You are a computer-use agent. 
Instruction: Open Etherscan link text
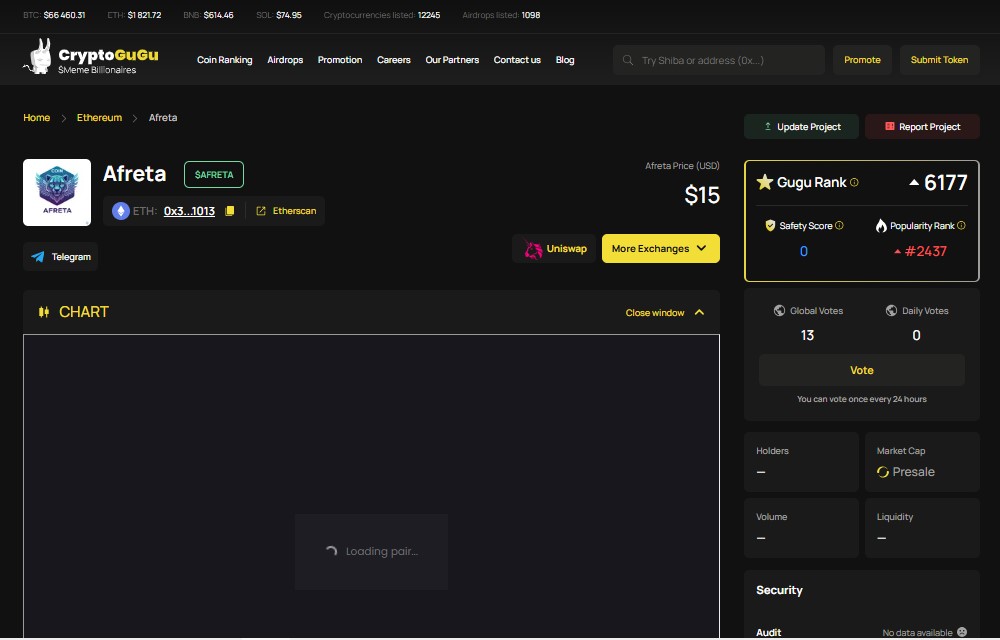294,211
